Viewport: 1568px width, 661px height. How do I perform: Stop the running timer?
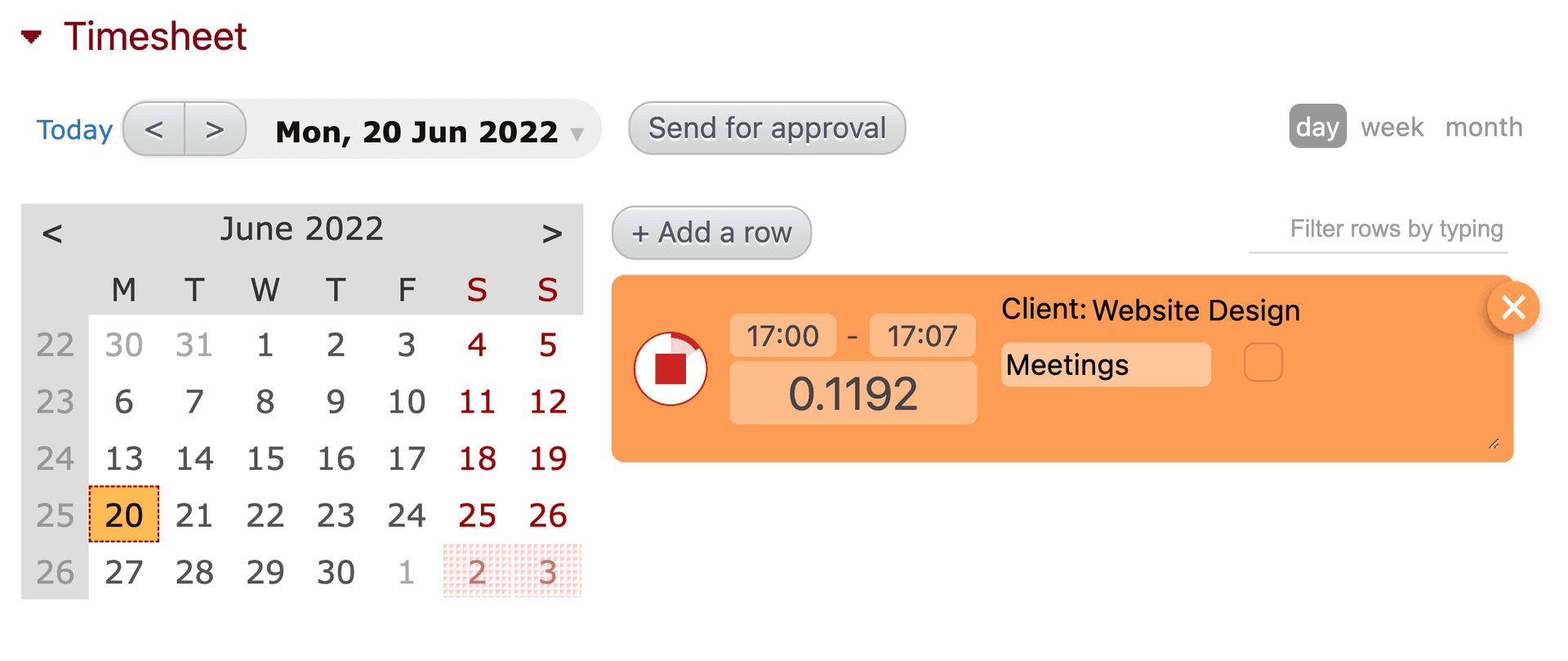[671, 368]
